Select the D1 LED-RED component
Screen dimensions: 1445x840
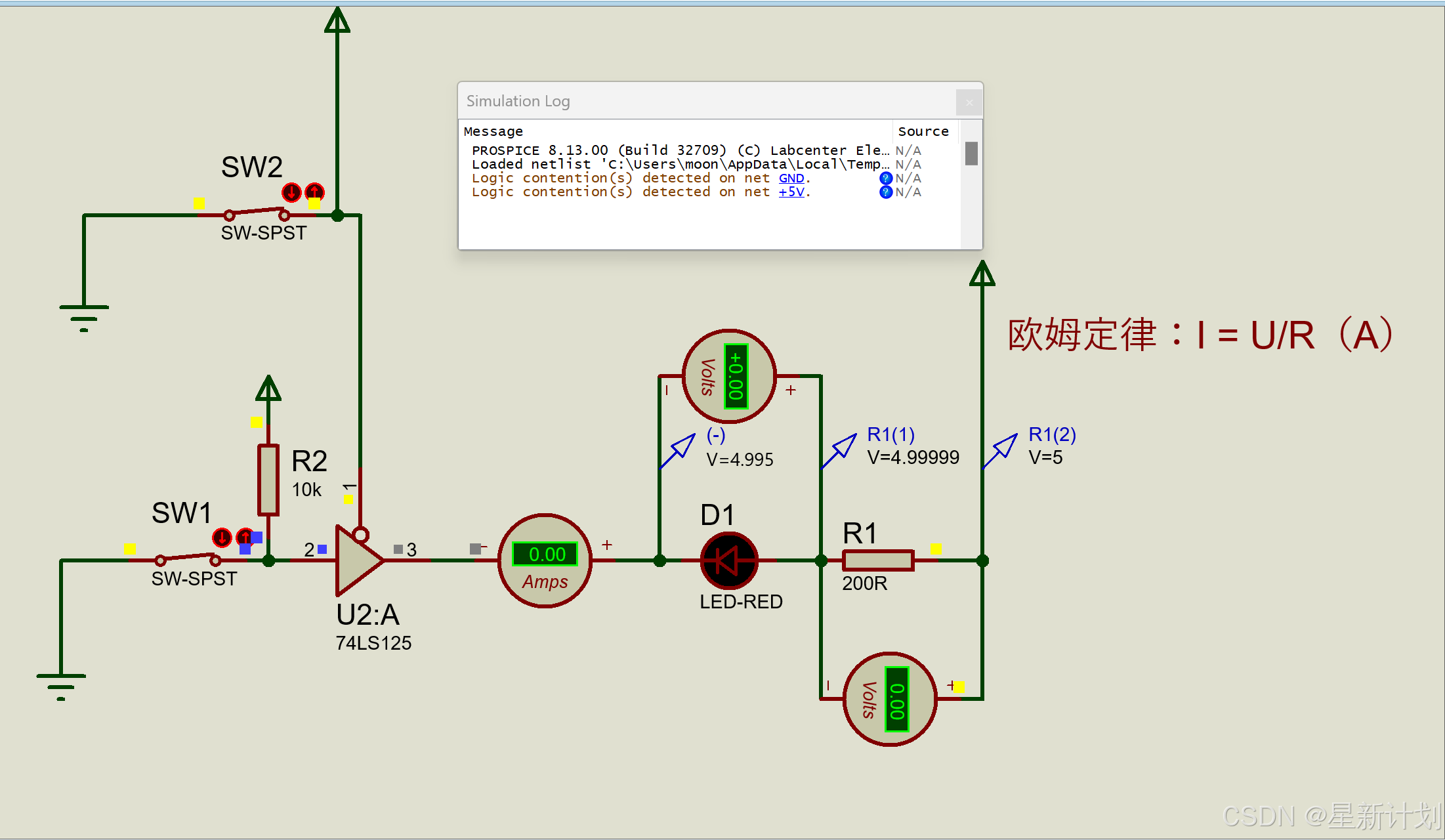click(728, 560)
